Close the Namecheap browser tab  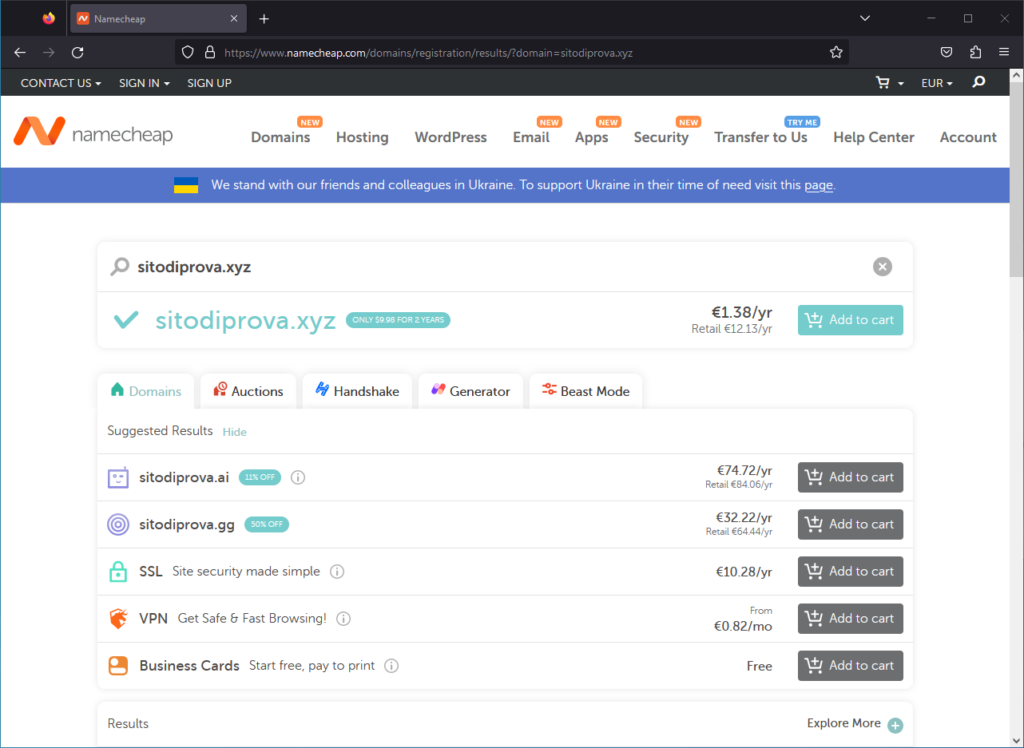[234, 19]
